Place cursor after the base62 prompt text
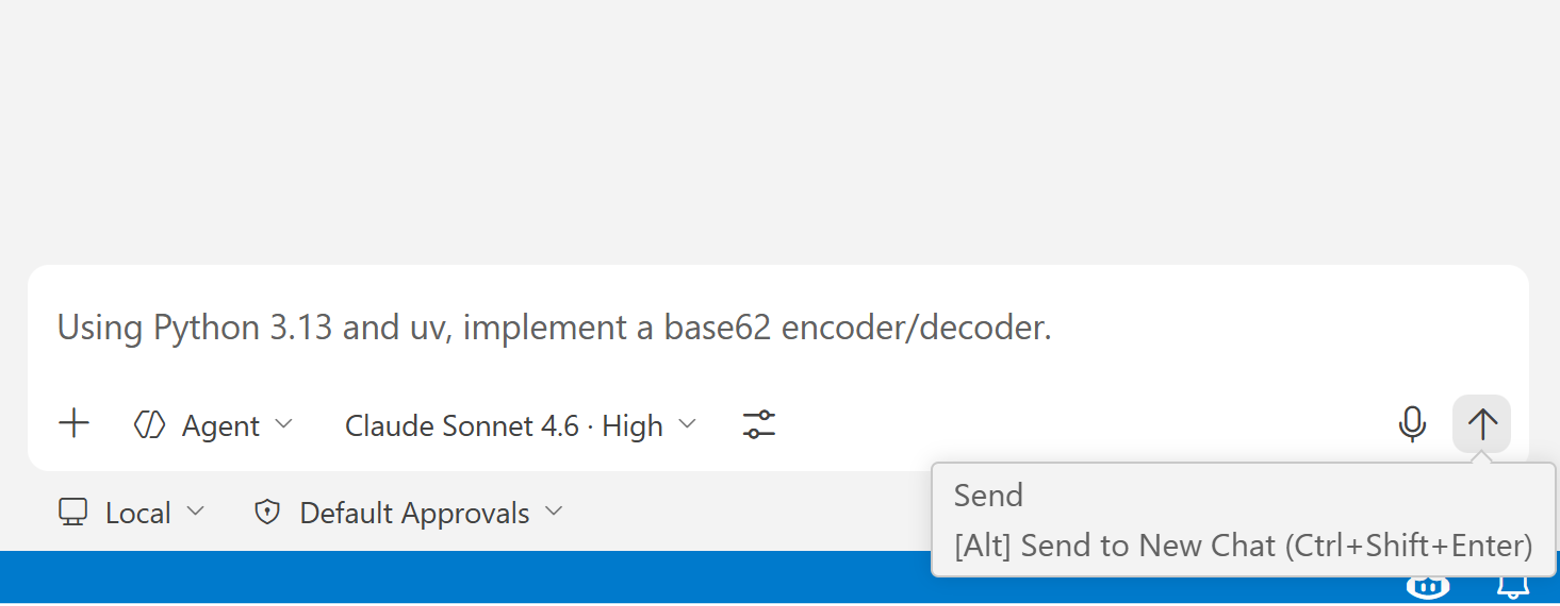 pos(1053,328)
